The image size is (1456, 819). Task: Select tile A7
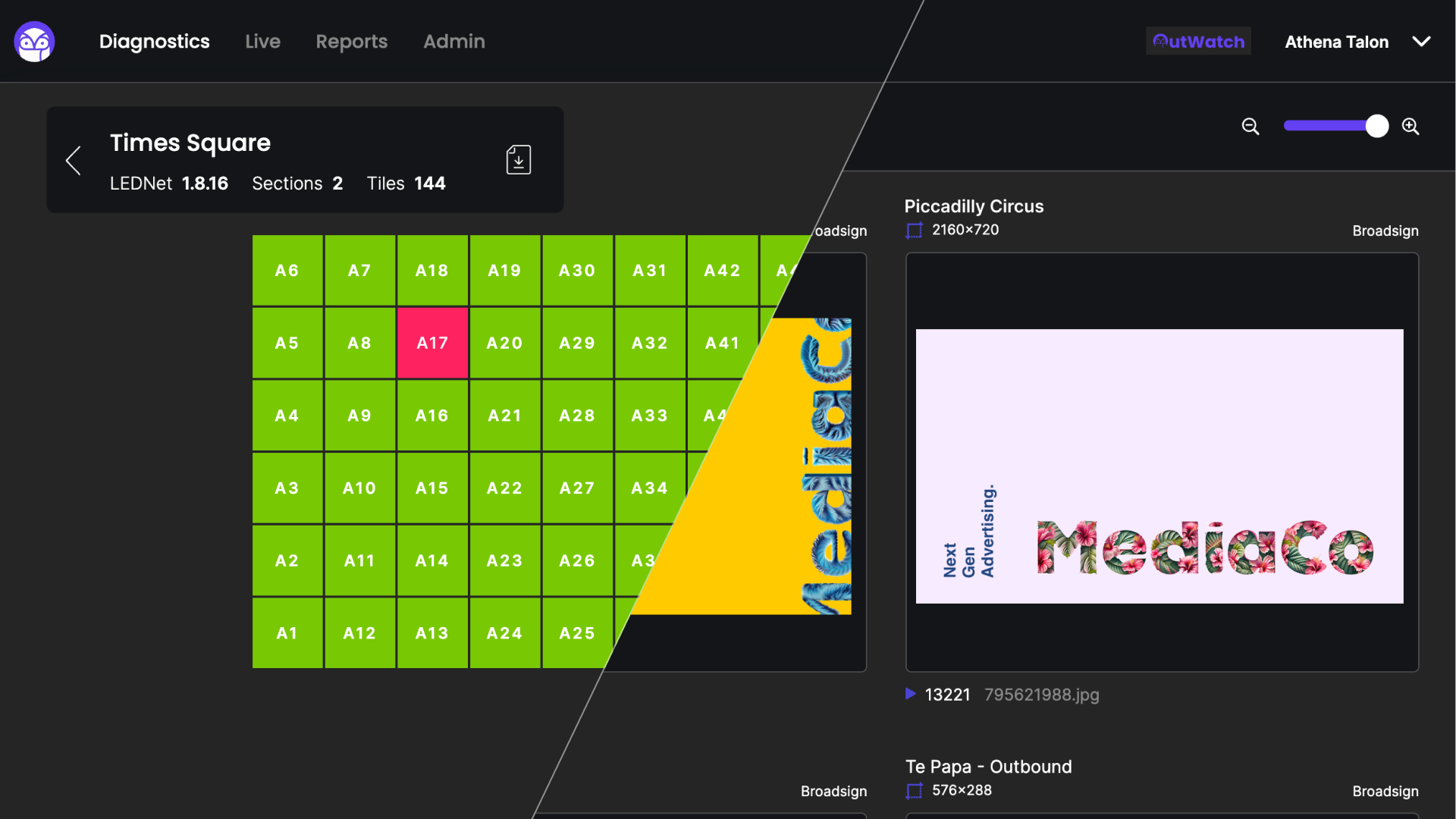[359, 270]
